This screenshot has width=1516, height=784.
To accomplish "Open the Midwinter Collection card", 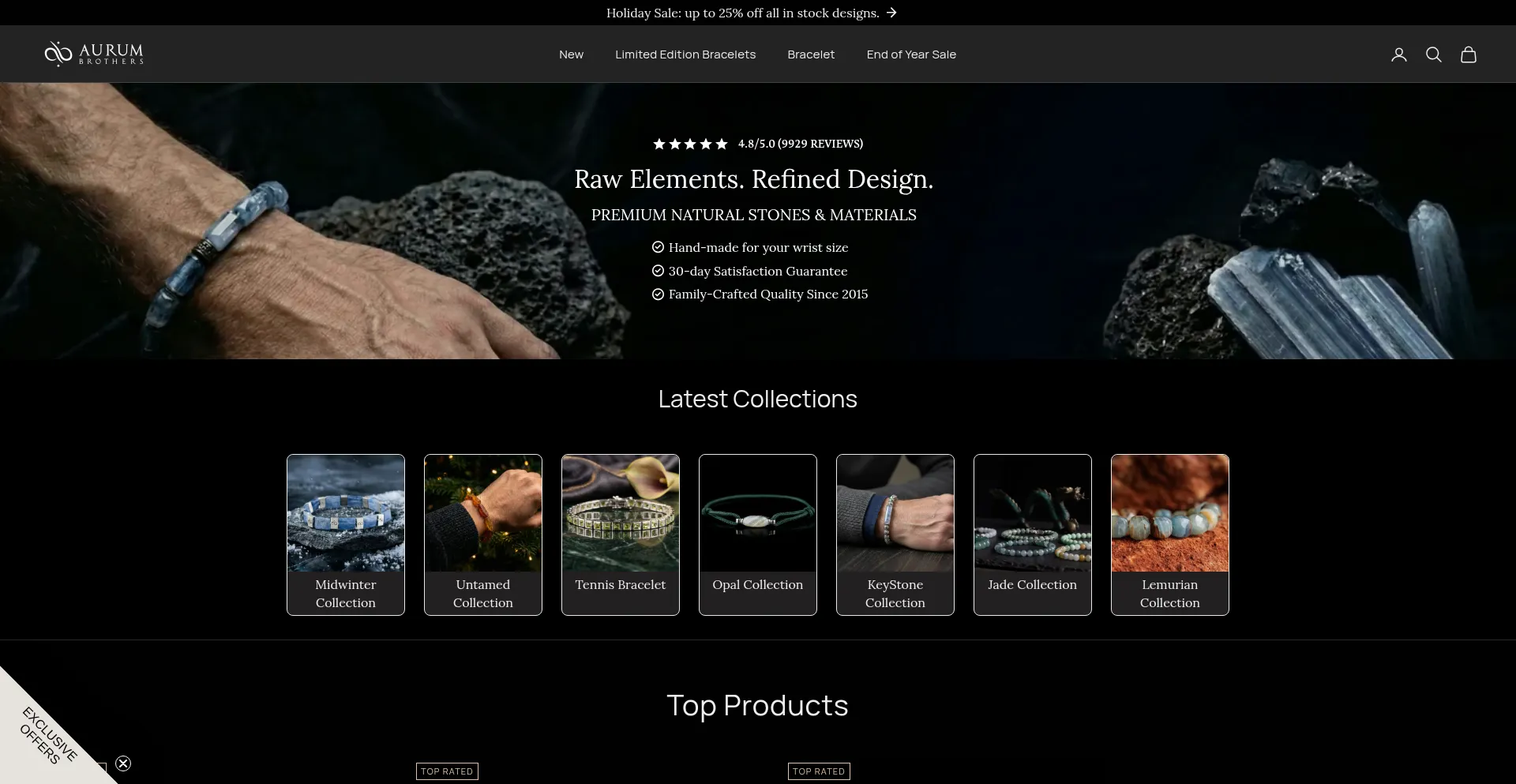I will 346,535.
